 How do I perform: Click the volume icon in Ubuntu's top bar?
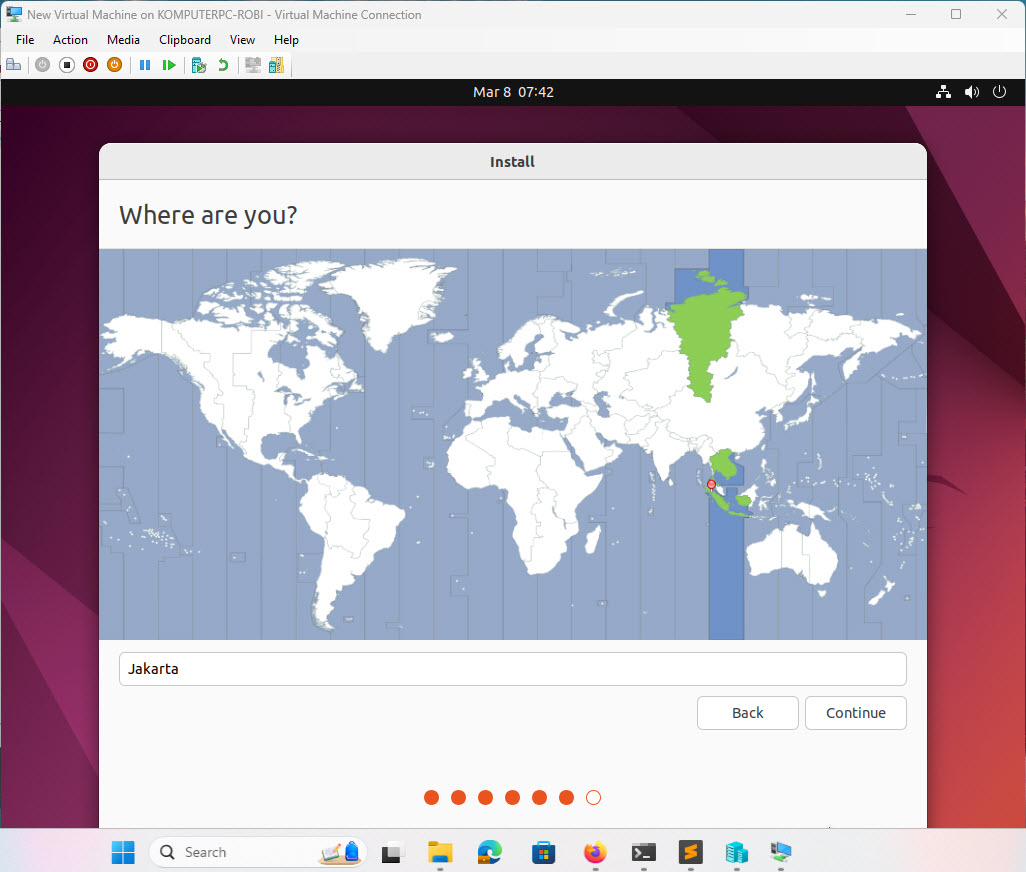click(x=971, y=91)
